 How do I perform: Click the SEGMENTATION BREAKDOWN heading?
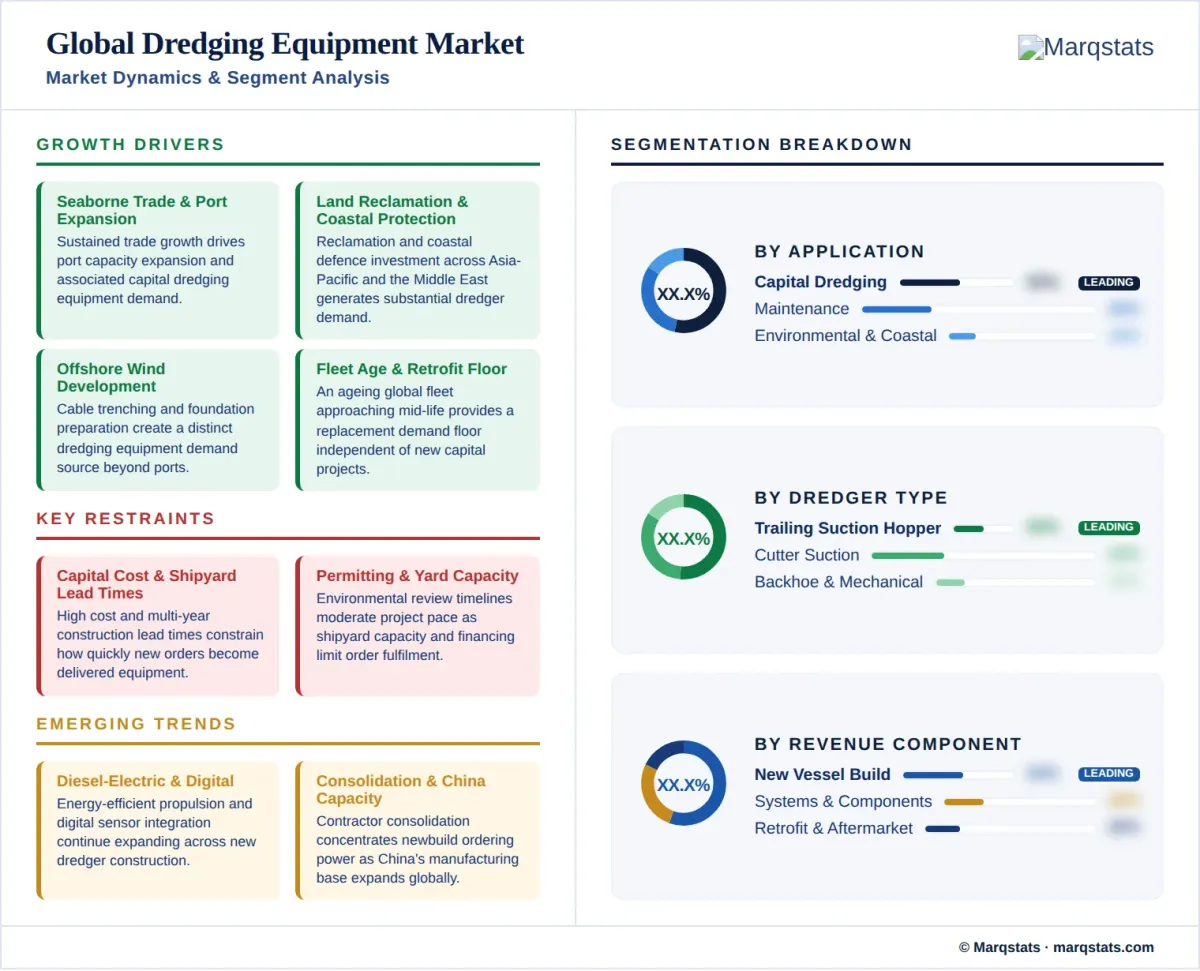click(762, 145)
